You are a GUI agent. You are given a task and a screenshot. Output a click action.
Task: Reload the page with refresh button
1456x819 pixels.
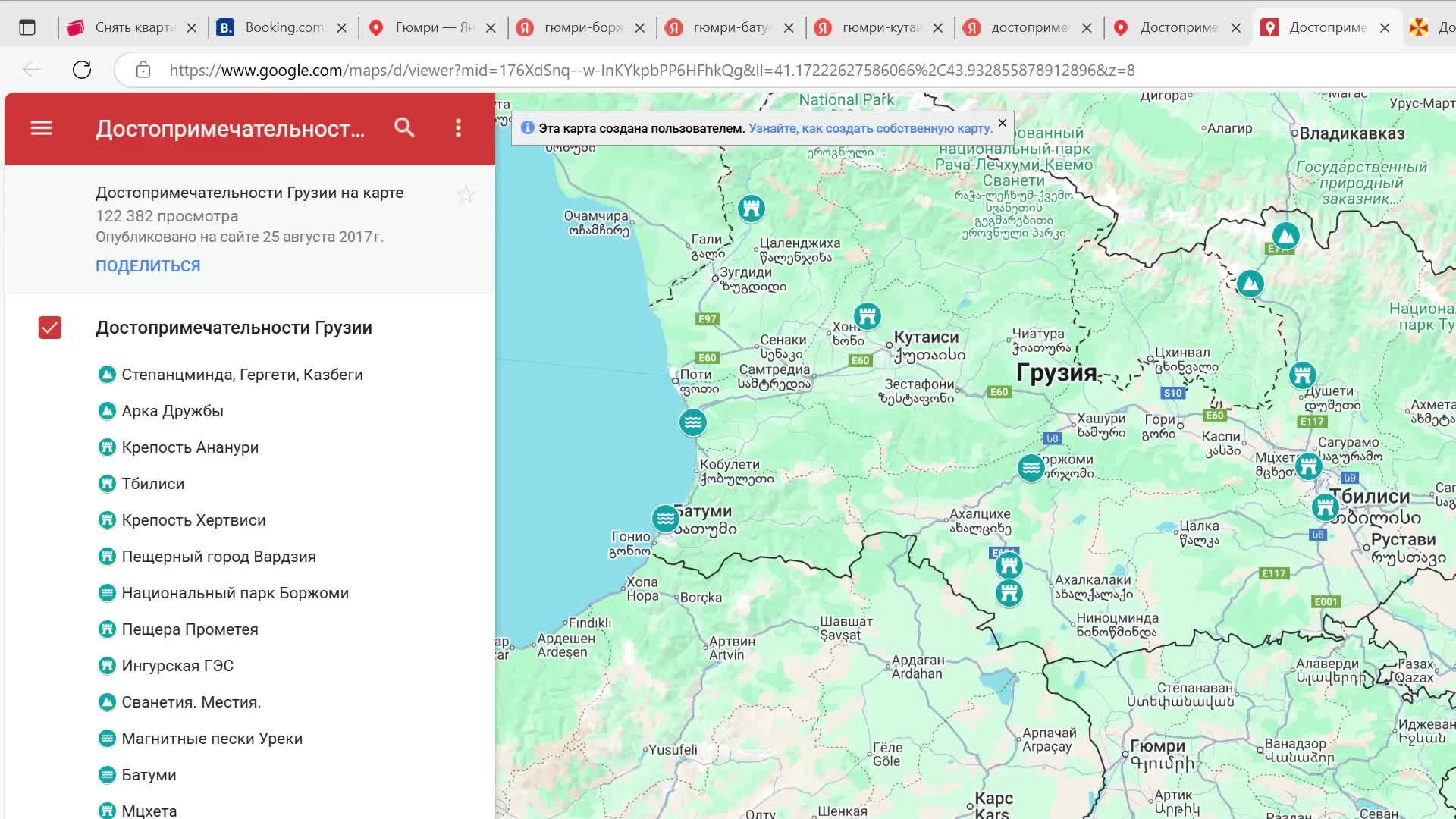click(x=82, y=70)
